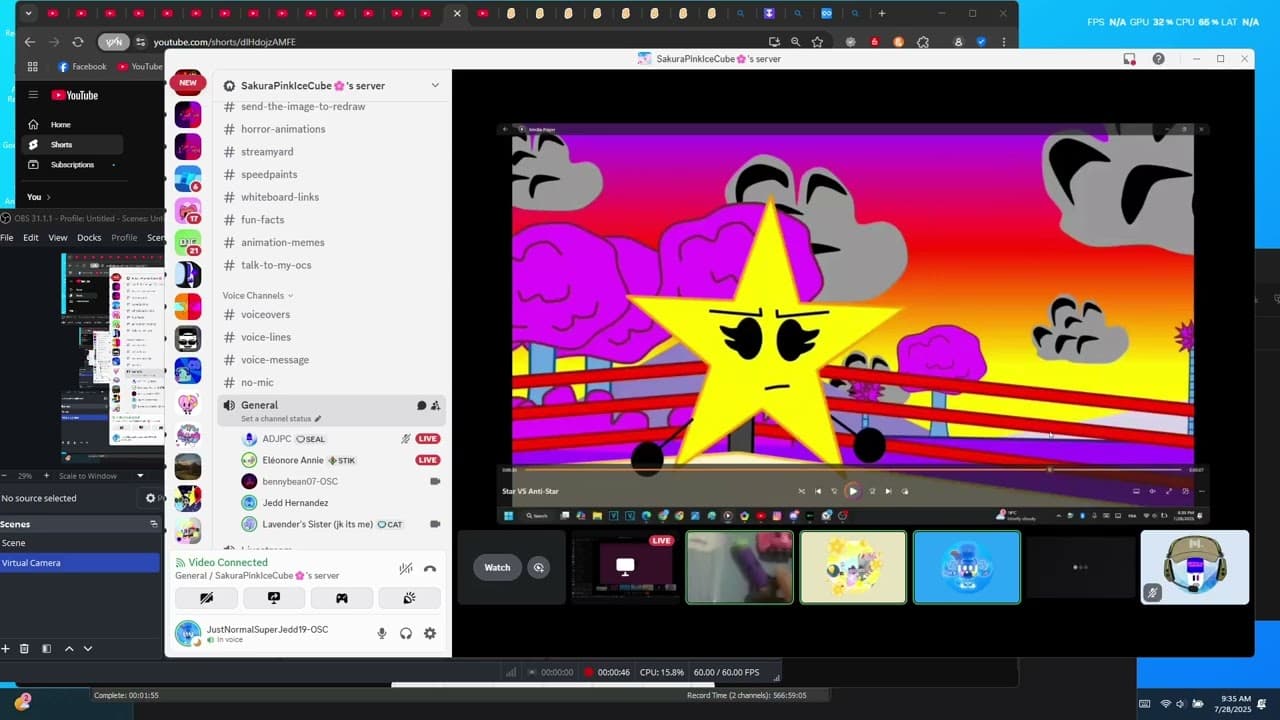Open Discord help question mark
The height and width of the screenshot is (720, 1280).
tap(1158, 59)
